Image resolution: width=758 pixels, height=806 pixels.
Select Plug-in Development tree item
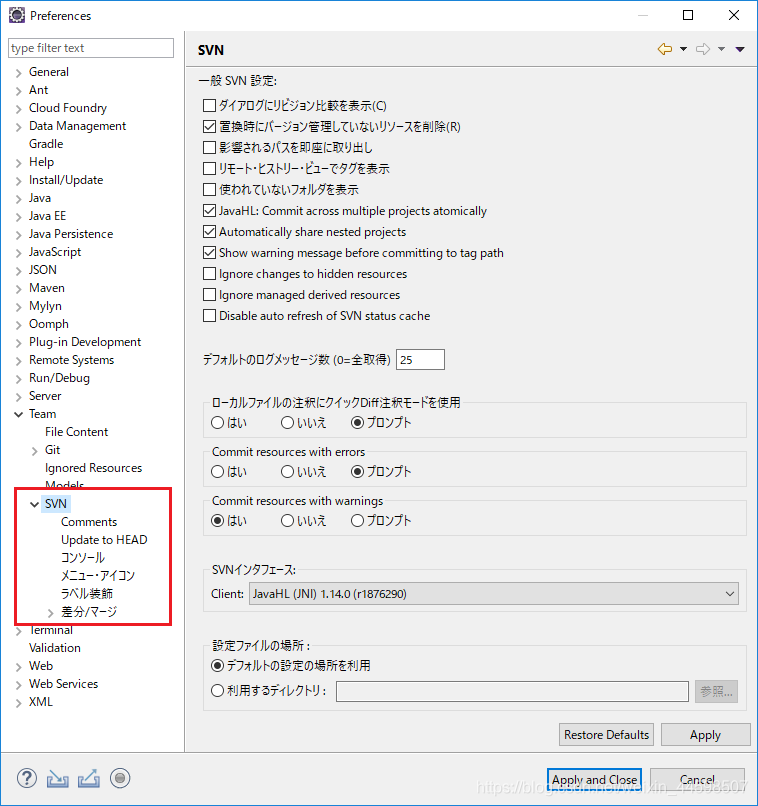(85, 342)
